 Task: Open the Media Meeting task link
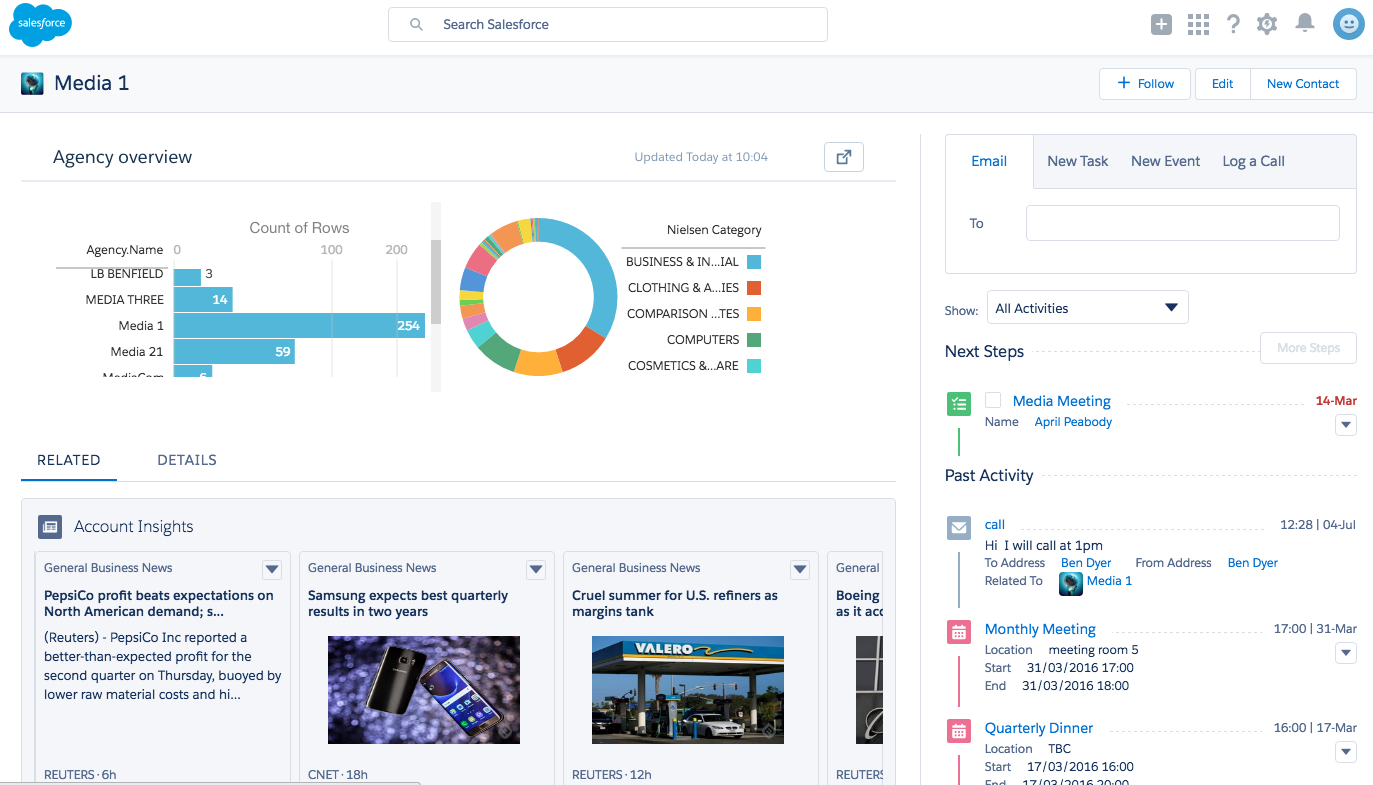click(x=1061, y=401)
